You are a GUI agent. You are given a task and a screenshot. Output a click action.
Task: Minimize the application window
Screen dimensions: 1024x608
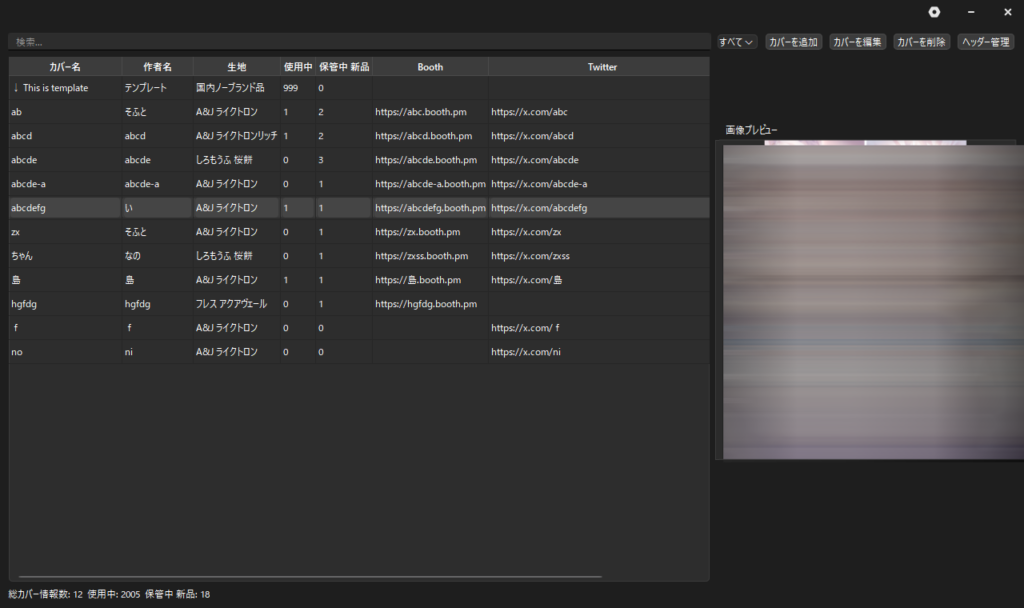970,12
